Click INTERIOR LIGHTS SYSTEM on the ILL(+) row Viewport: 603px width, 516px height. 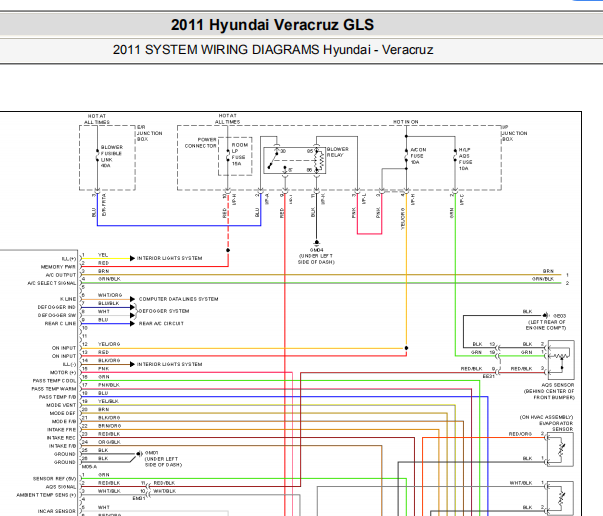point(169,258)
